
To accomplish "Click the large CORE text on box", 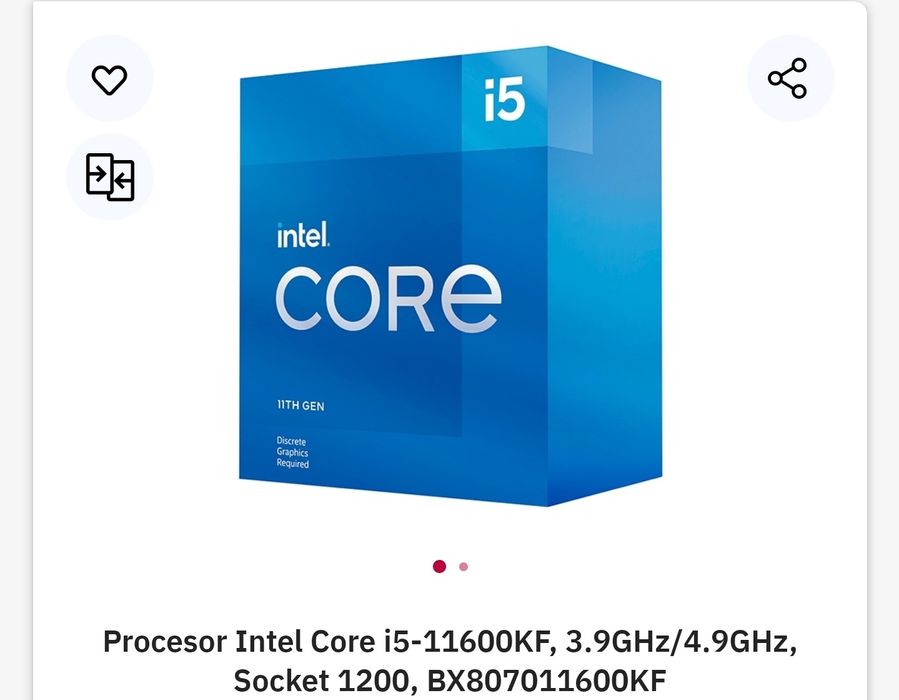I will [x=389, y=298].
